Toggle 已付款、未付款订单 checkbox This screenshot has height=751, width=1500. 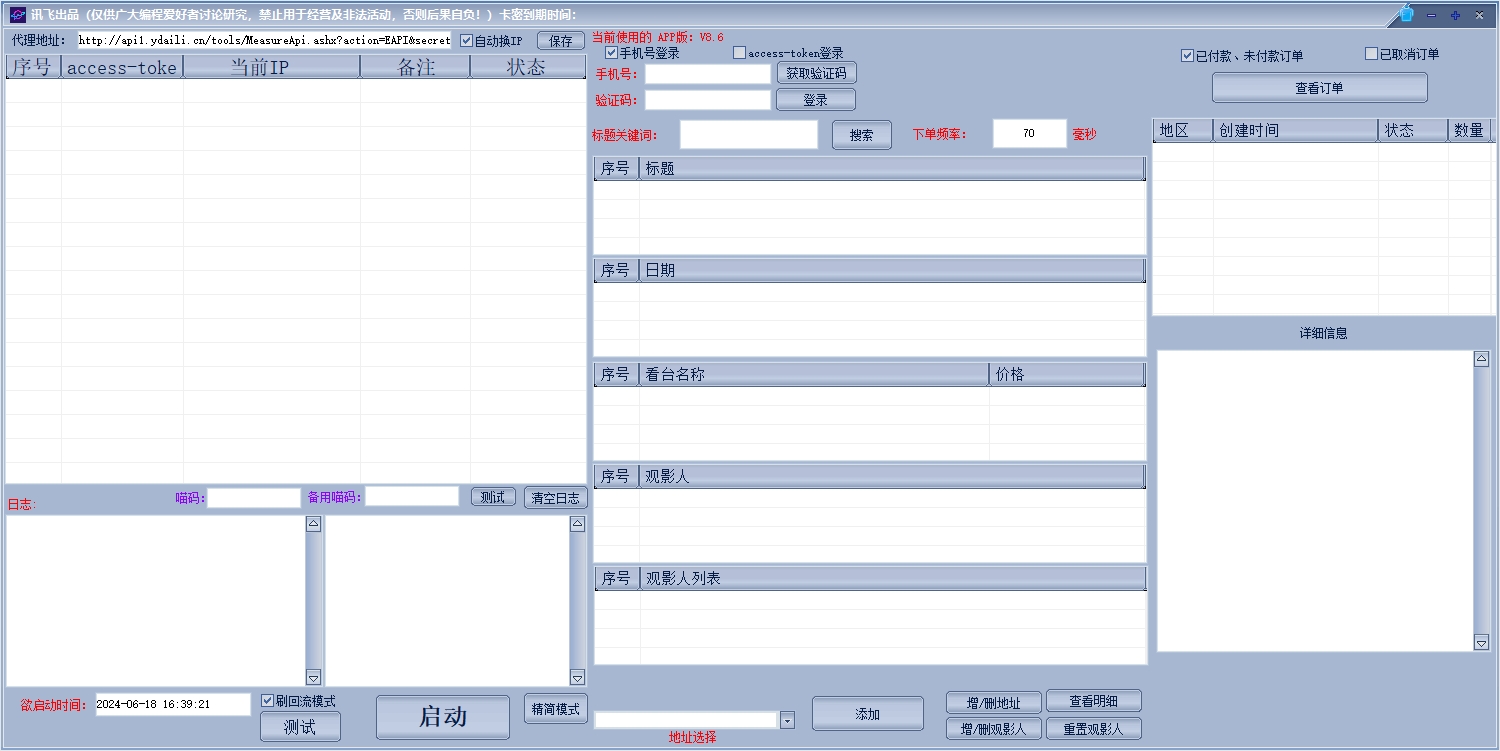coord(1187,56)
